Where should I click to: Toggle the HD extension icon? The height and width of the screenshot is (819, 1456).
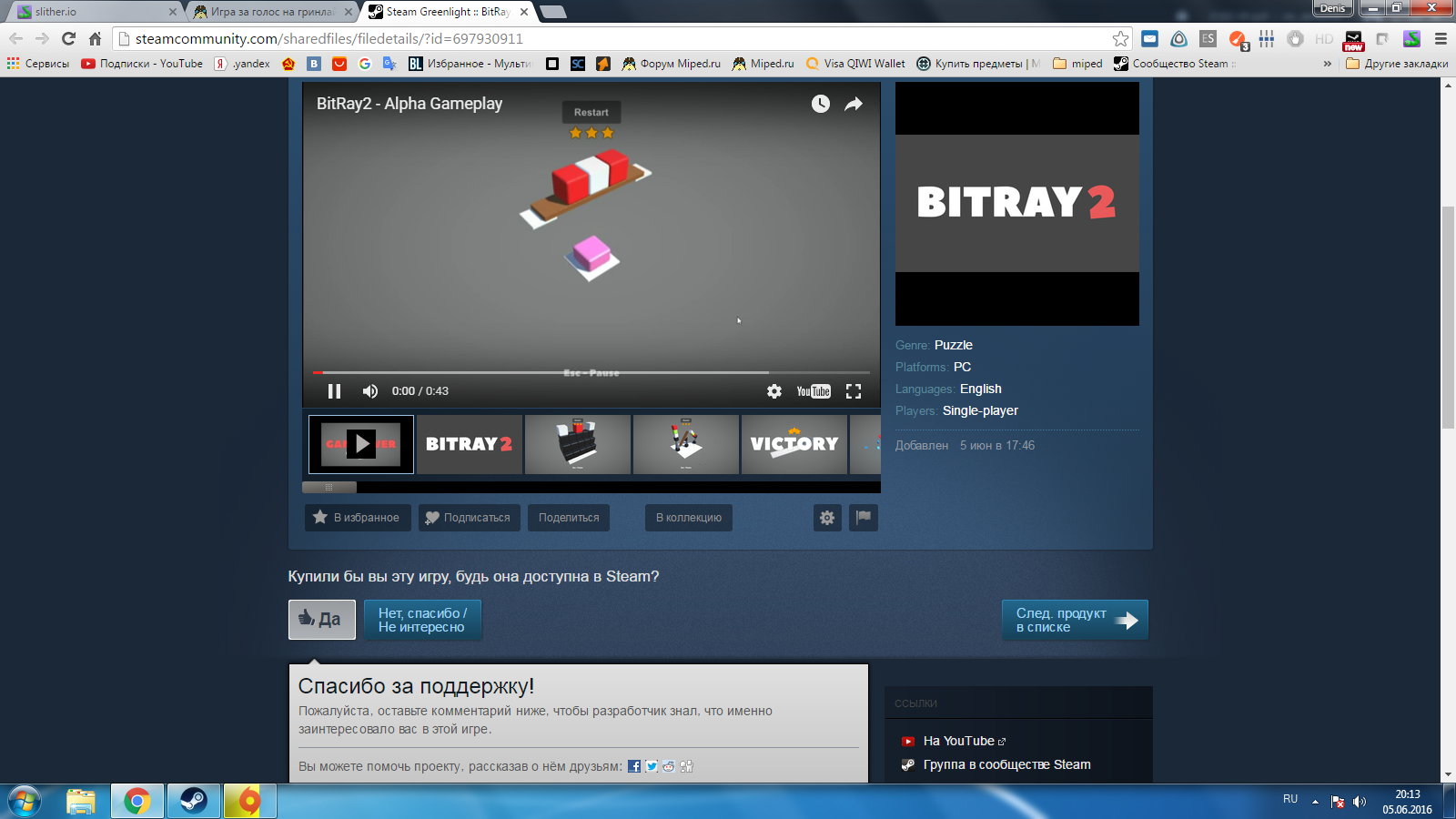tap(1324, 38)
